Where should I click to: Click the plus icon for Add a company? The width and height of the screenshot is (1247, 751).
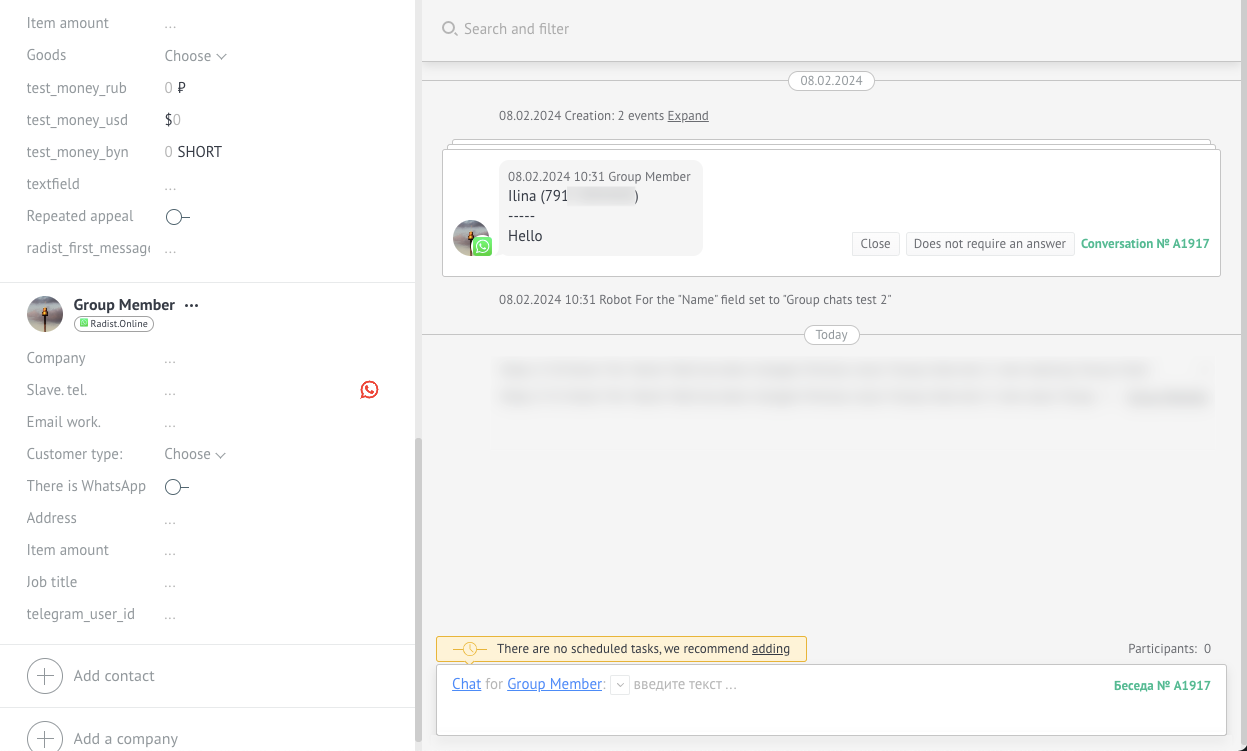[44, 738]
